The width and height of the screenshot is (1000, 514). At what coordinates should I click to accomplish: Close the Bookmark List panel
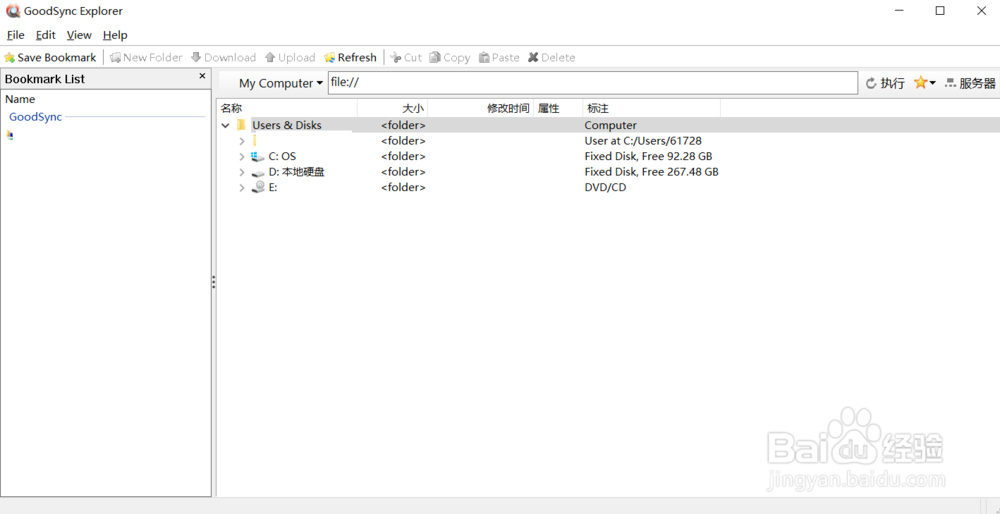point(202,76)
